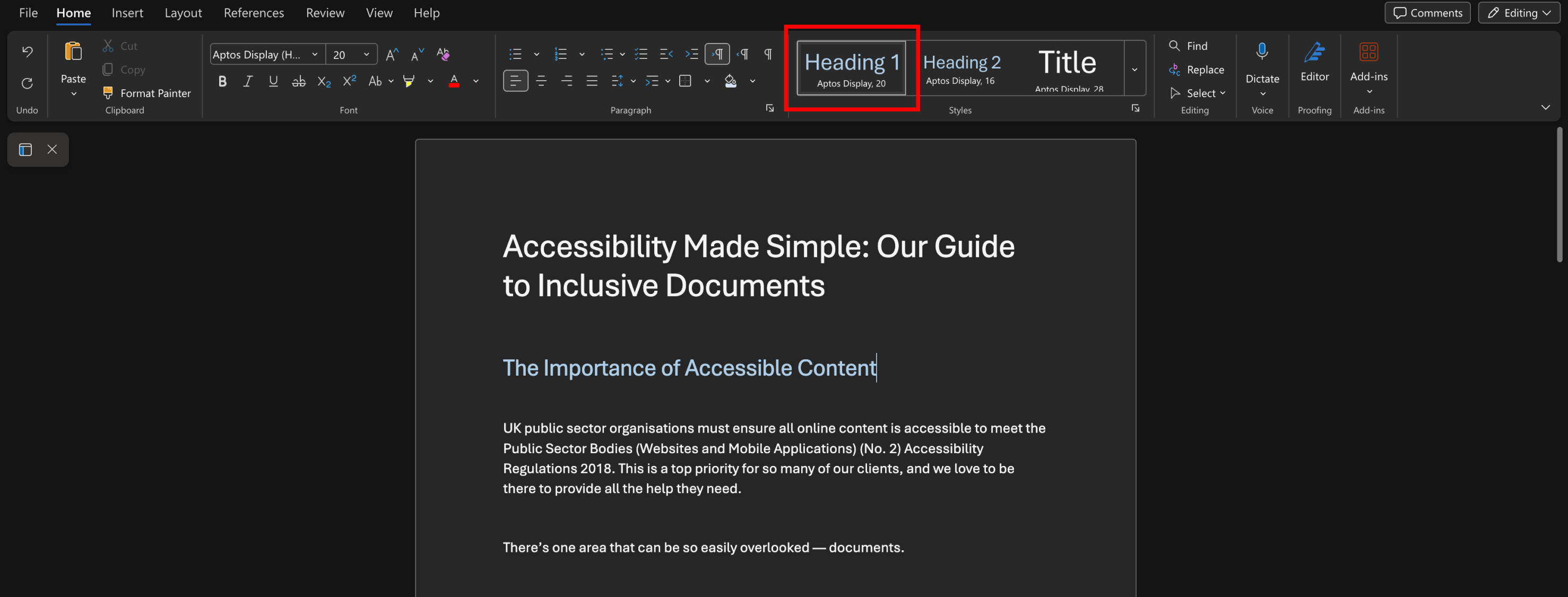Viewport: 1568px width, 597px height.
Task: Switch to the Insert tab
Action: pos(127,13)
